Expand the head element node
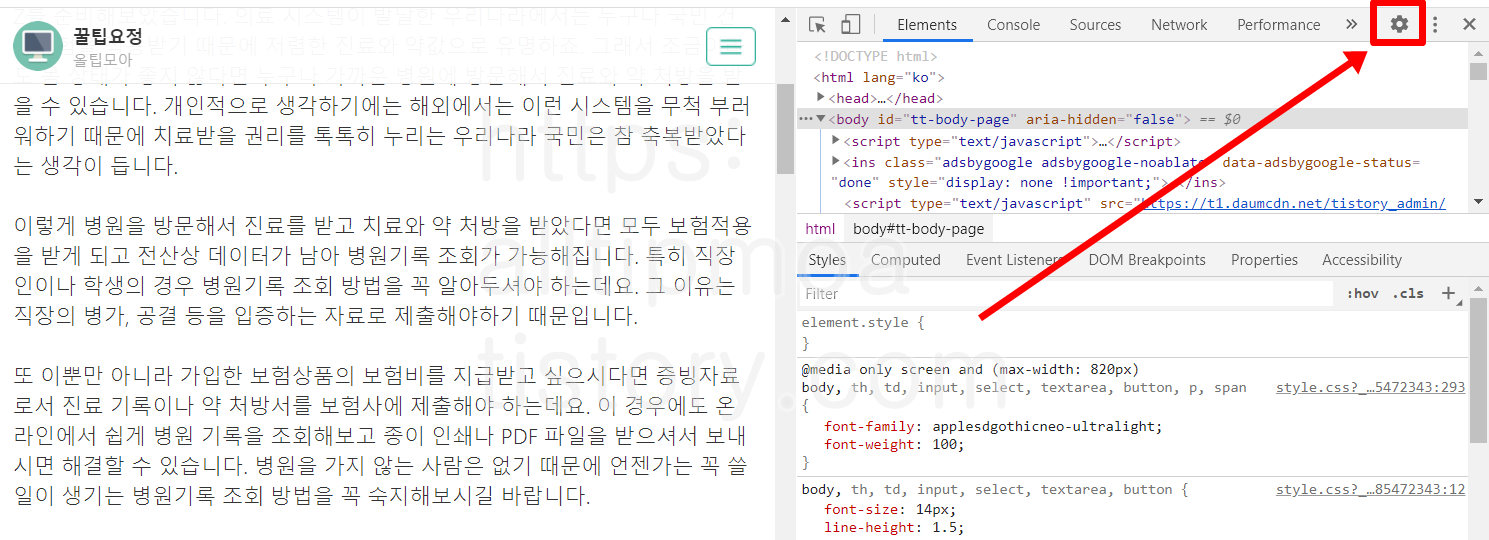 pos(821,98)
